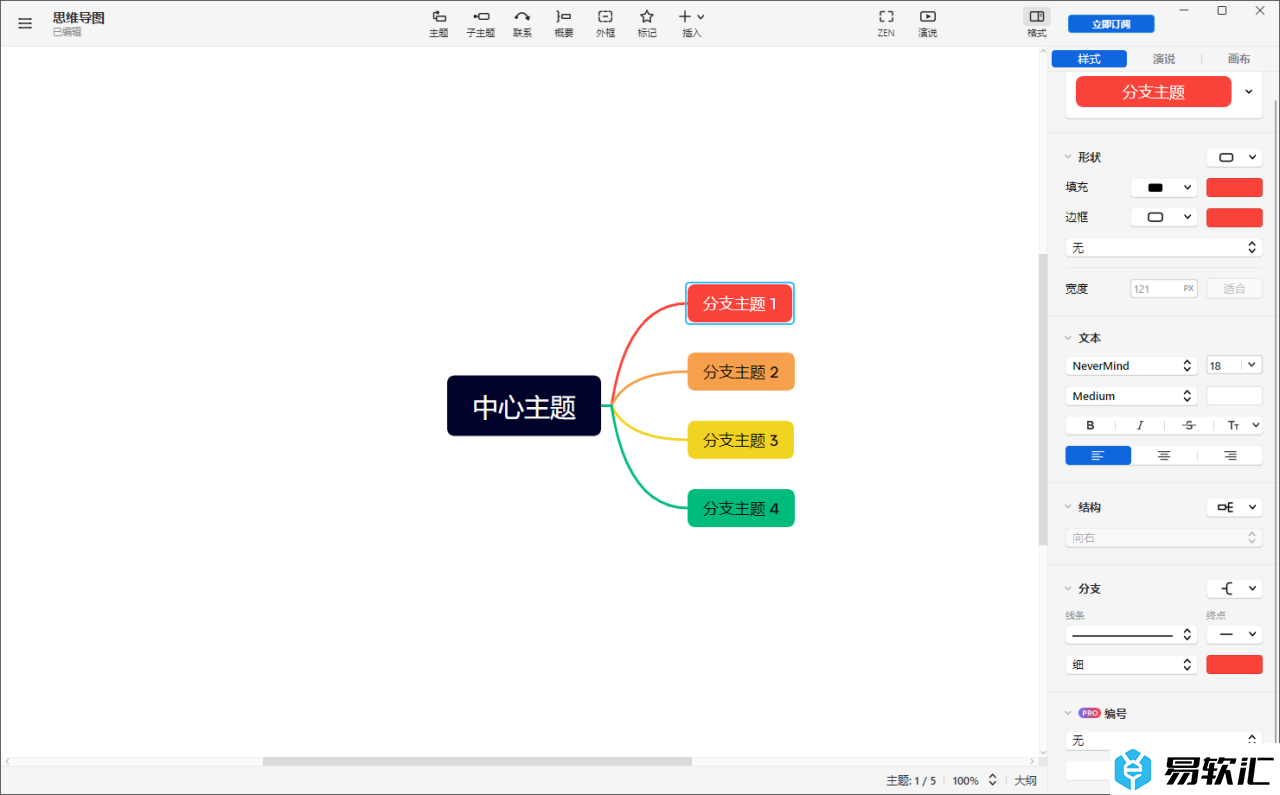Viewport: 1280px width, 795px height.
Task: Enter ZEN mode
Action: 886,23
